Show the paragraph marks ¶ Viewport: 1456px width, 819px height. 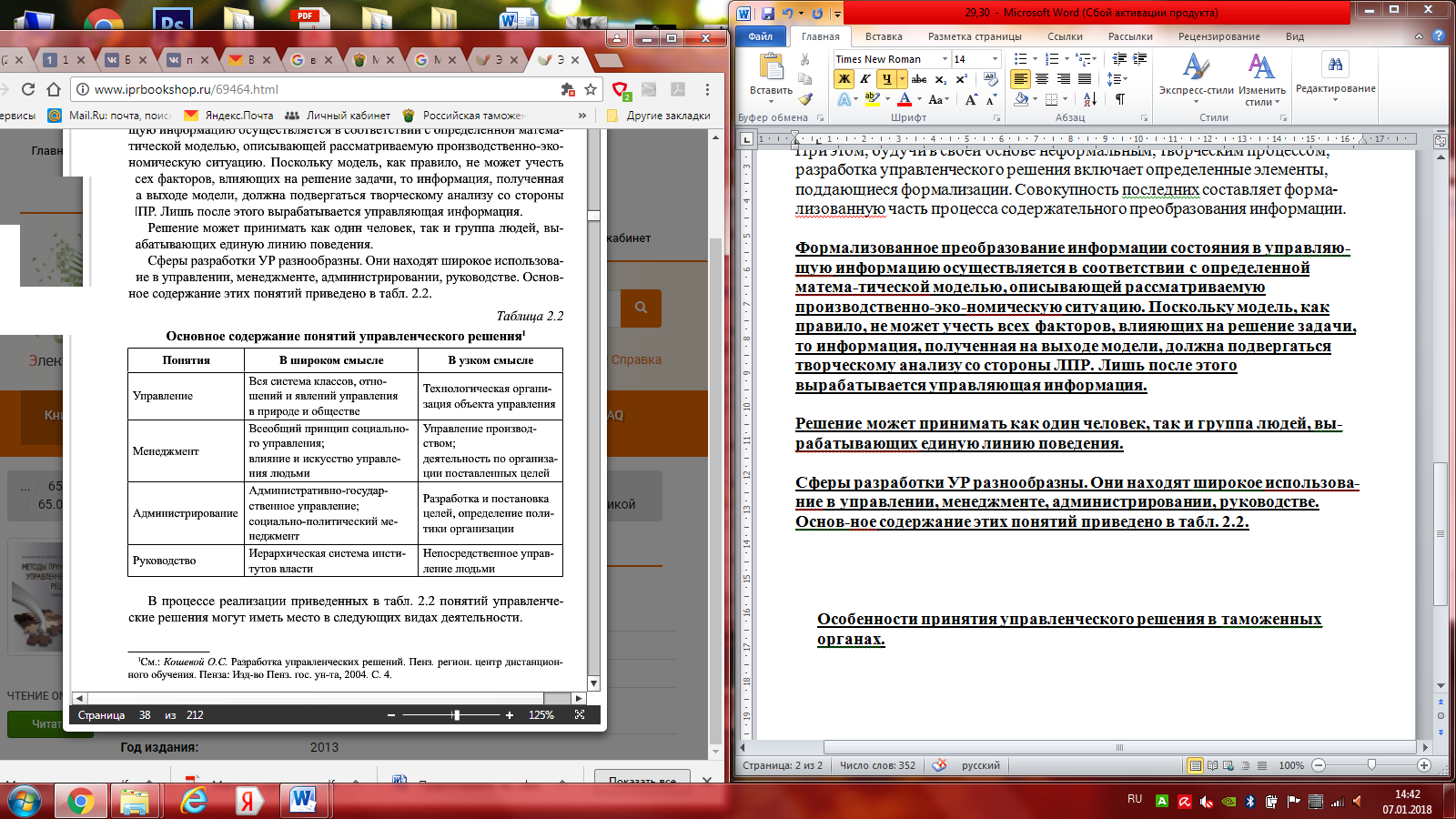click(1120, 99)
